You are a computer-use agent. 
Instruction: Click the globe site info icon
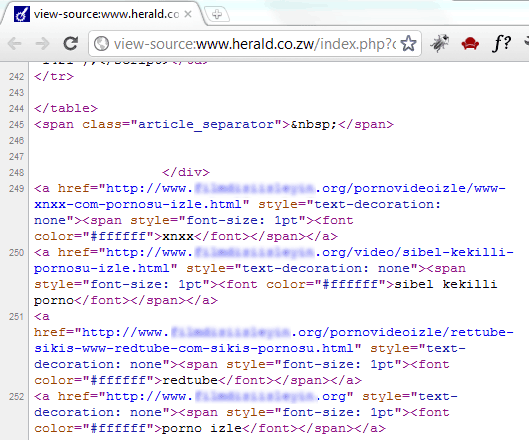(x=101, y=44)
